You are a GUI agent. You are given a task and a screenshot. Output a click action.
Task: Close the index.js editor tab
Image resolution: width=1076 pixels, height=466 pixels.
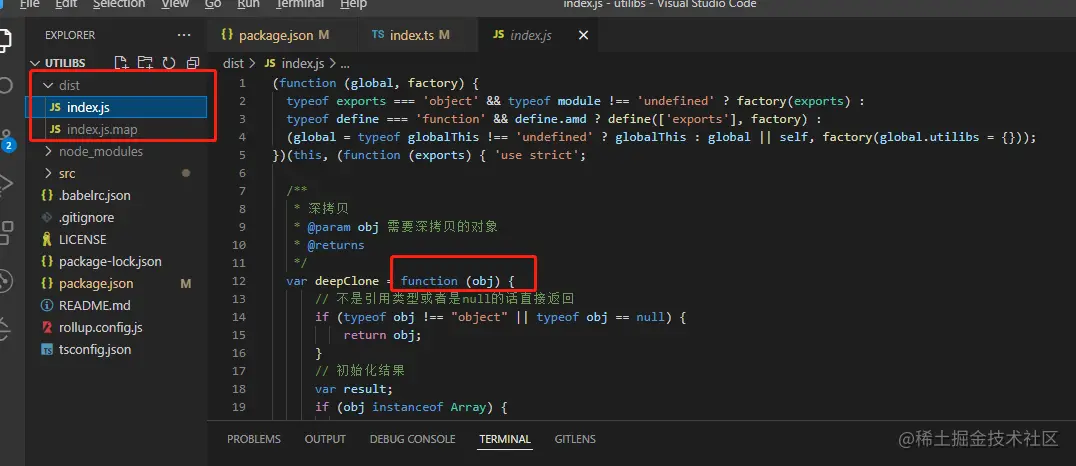click(x=583, y=35)
